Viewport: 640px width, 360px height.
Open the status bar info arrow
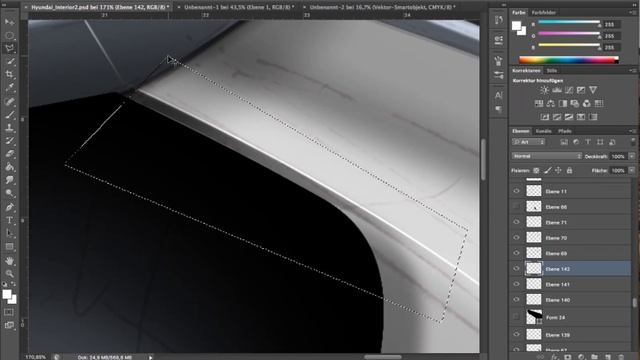point(151,357)
